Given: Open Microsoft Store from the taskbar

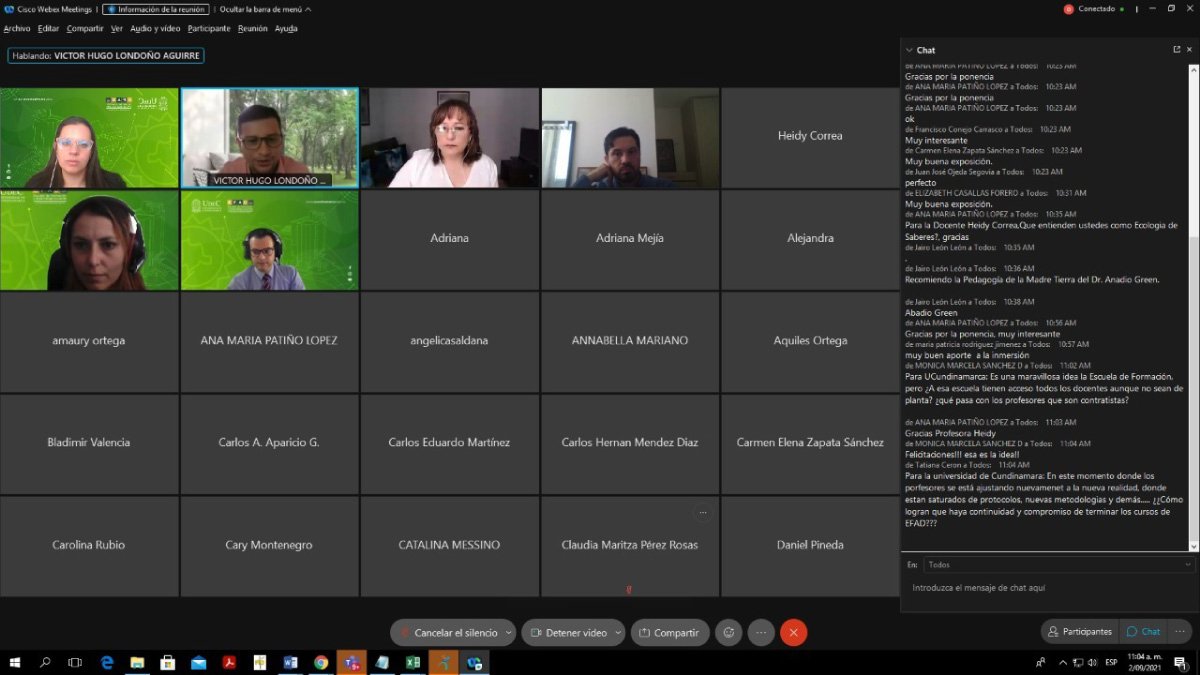Looking at the screenshot, I should [168, 662].
